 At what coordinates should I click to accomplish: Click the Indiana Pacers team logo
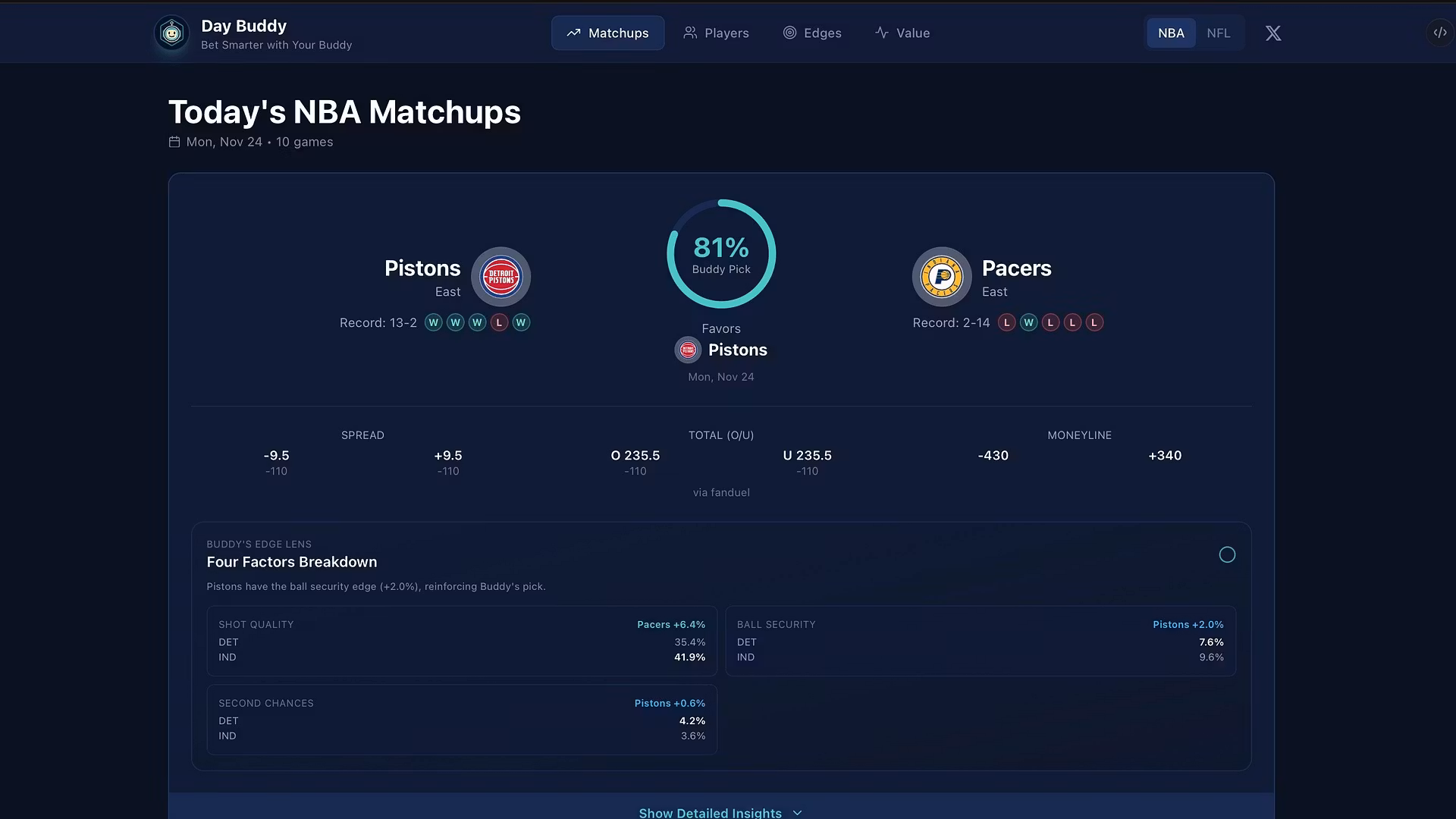point(942,277)
